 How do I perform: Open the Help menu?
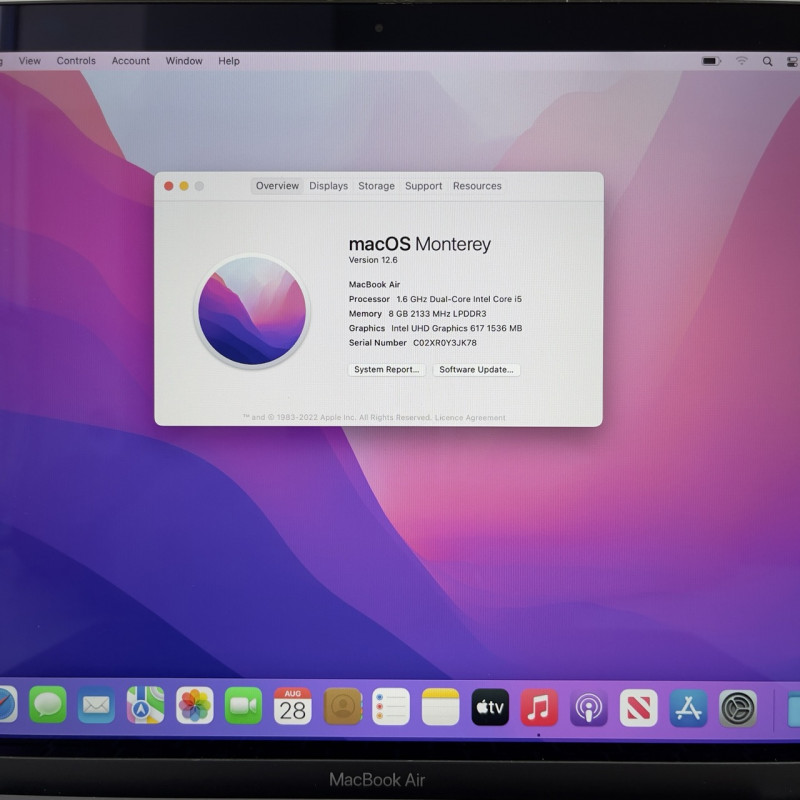click(229, 61)
